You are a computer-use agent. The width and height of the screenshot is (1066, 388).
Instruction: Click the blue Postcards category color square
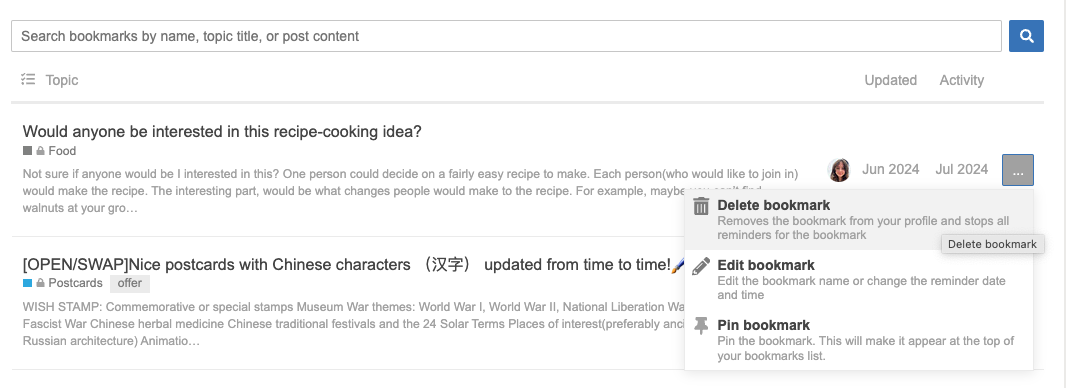click(x=27, y=283)
